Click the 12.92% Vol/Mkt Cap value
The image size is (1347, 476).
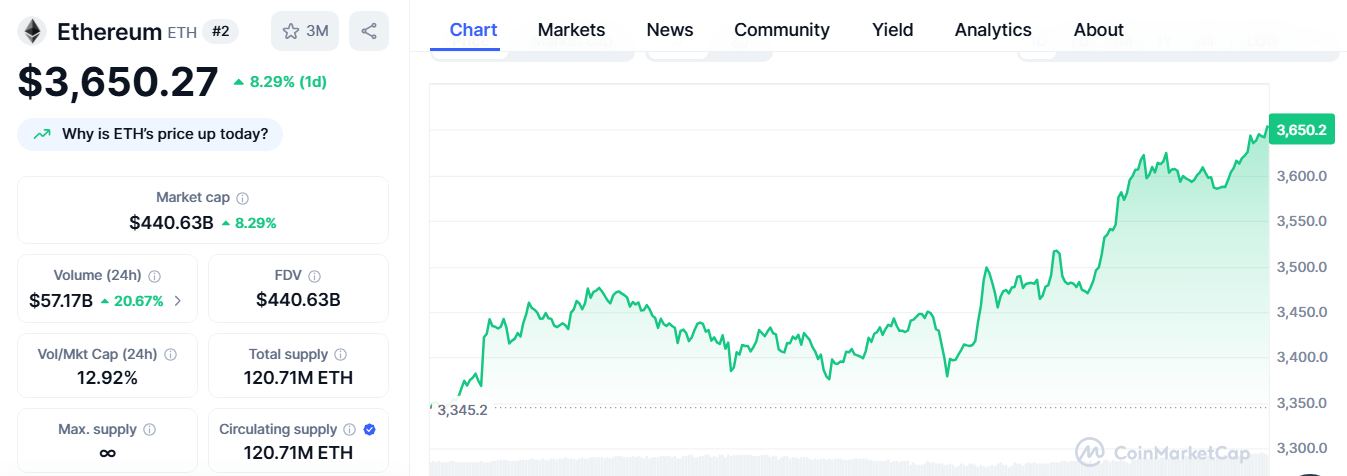click(x=107, y=378)
